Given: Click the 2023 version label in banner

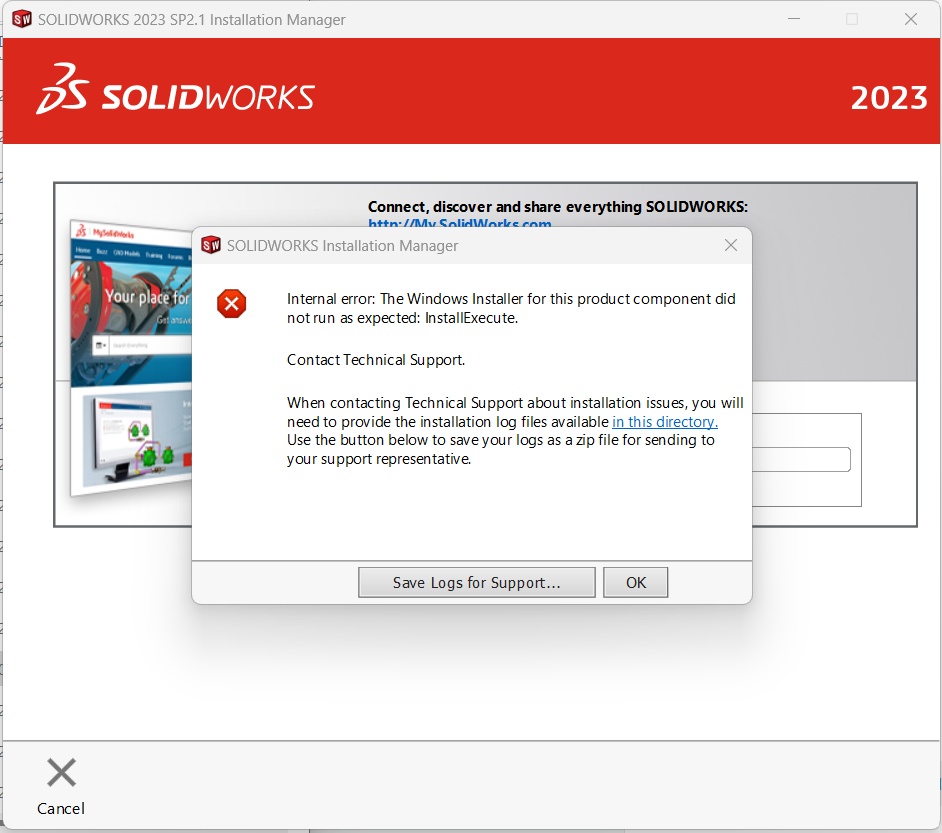Looking at the screenshot, I should pos(889,98).
